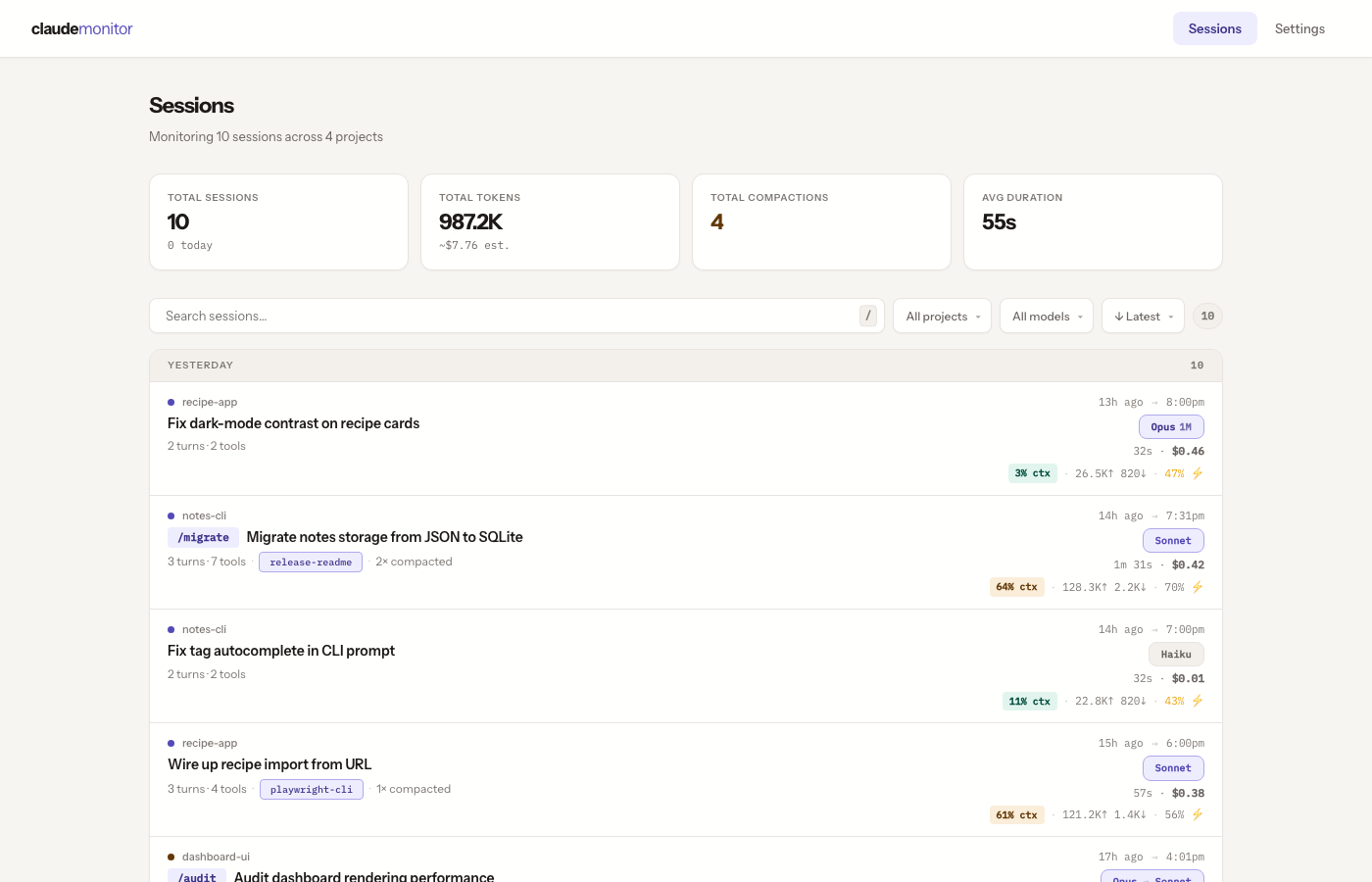Click the '15h ago → 6:00pm' timestamp
The width and height of the screenshot is (1372, 882).
(1151, 744)
